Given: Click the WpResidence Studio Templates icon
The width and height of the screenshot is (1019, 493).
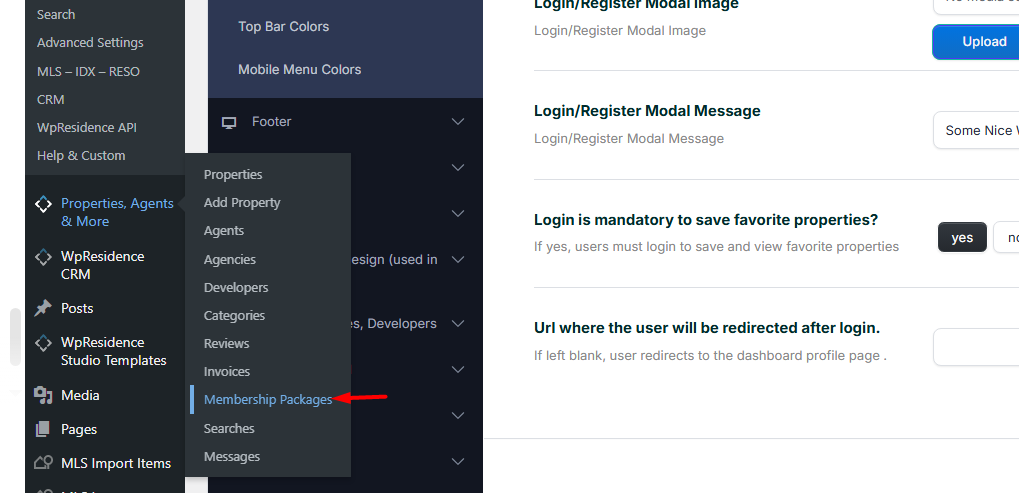Looking at the screenshot, I should pyautogui.click(x=43, y=343).
